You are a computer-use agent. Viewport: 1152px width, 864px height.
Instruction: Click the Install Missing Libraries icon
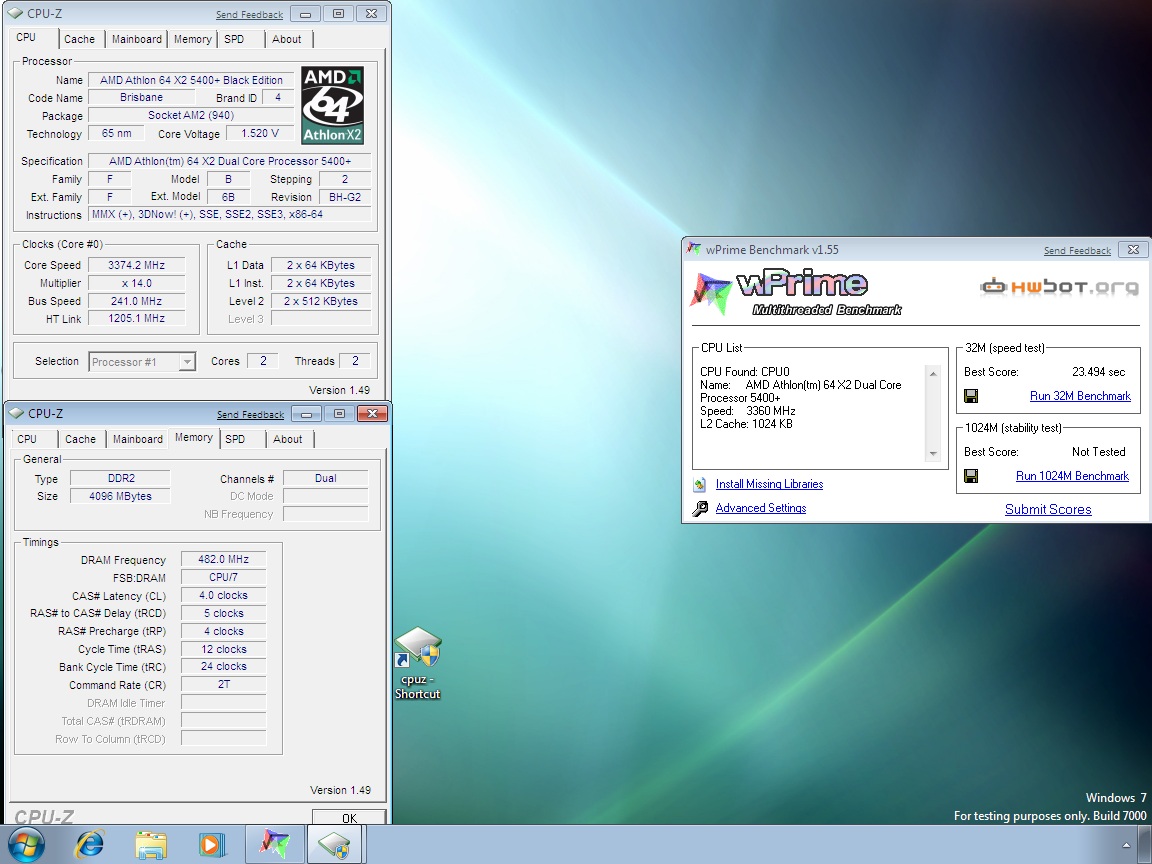pos(700,484)
